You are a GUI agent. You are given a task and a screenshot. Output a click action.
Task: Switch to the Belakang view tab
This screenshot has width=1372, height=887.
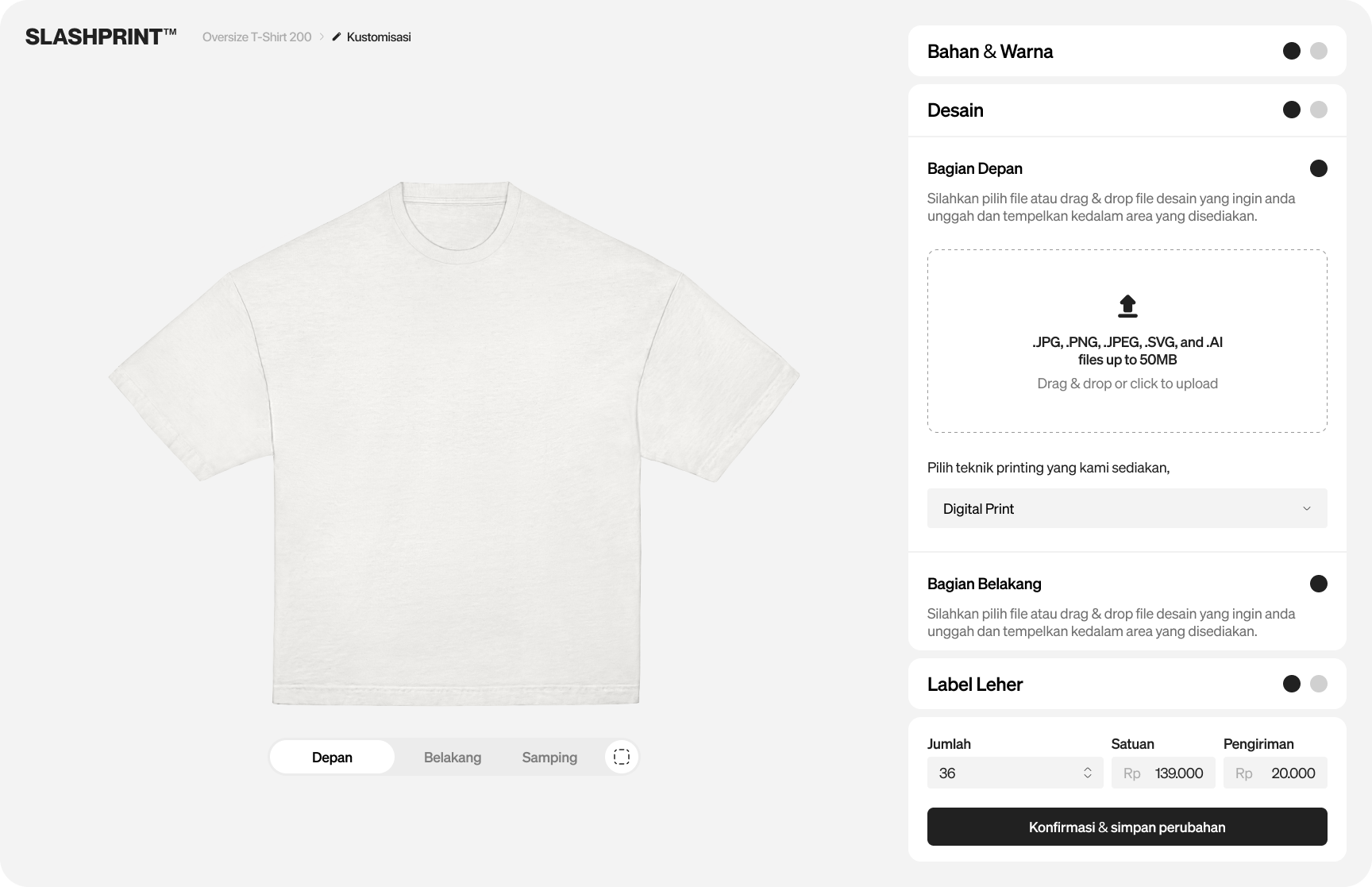(x=453, y=757)
